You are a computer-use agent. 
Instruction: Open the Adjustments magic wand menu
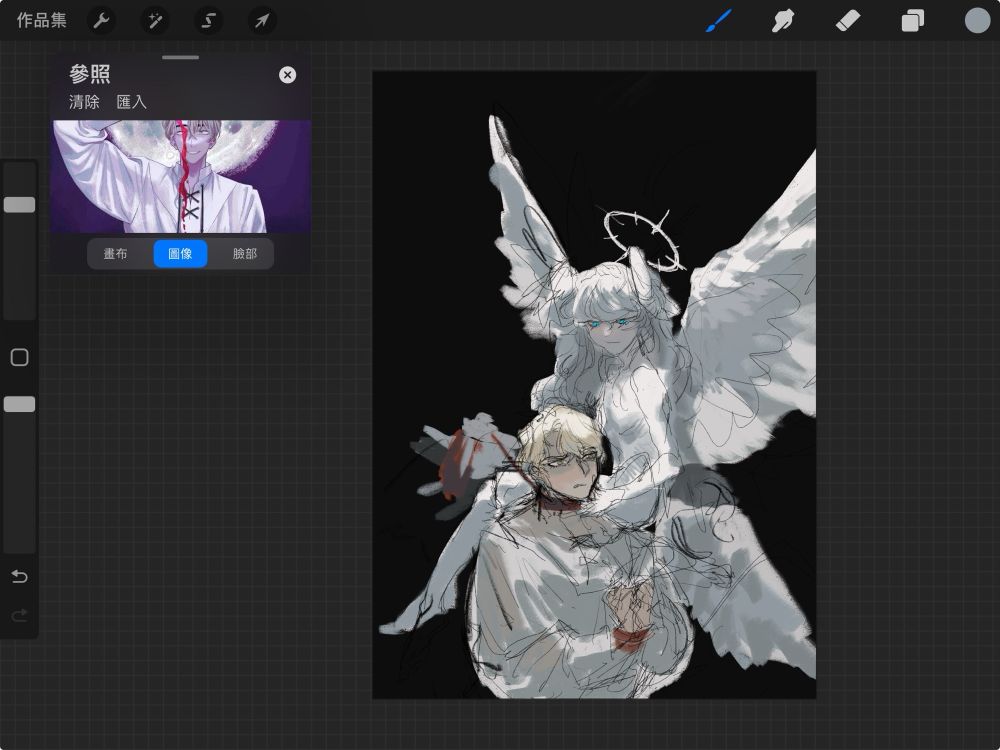[x=155, y=20]
